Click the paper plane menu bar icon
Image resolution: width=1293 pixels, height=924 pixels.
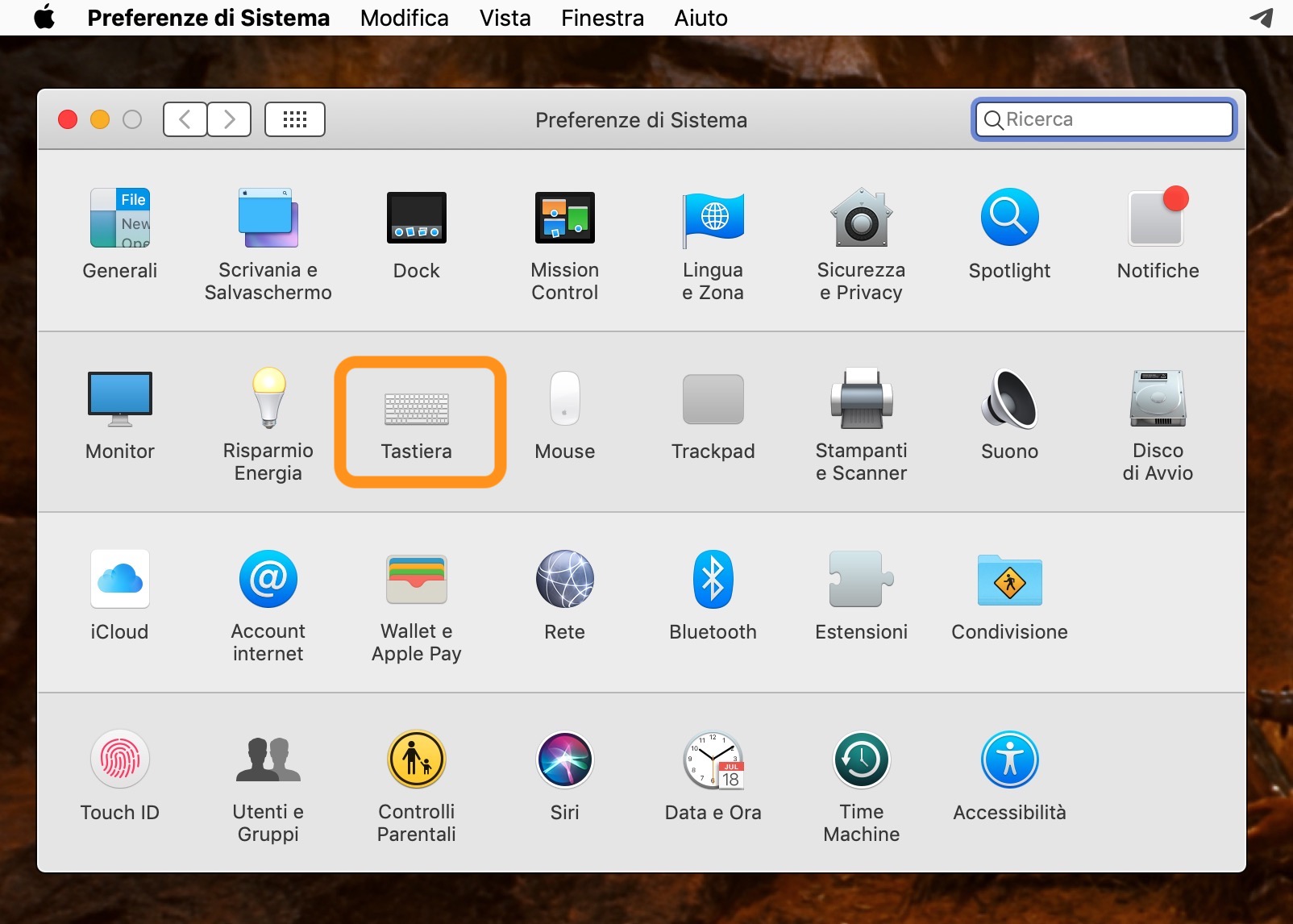[x=1262, y=17]
